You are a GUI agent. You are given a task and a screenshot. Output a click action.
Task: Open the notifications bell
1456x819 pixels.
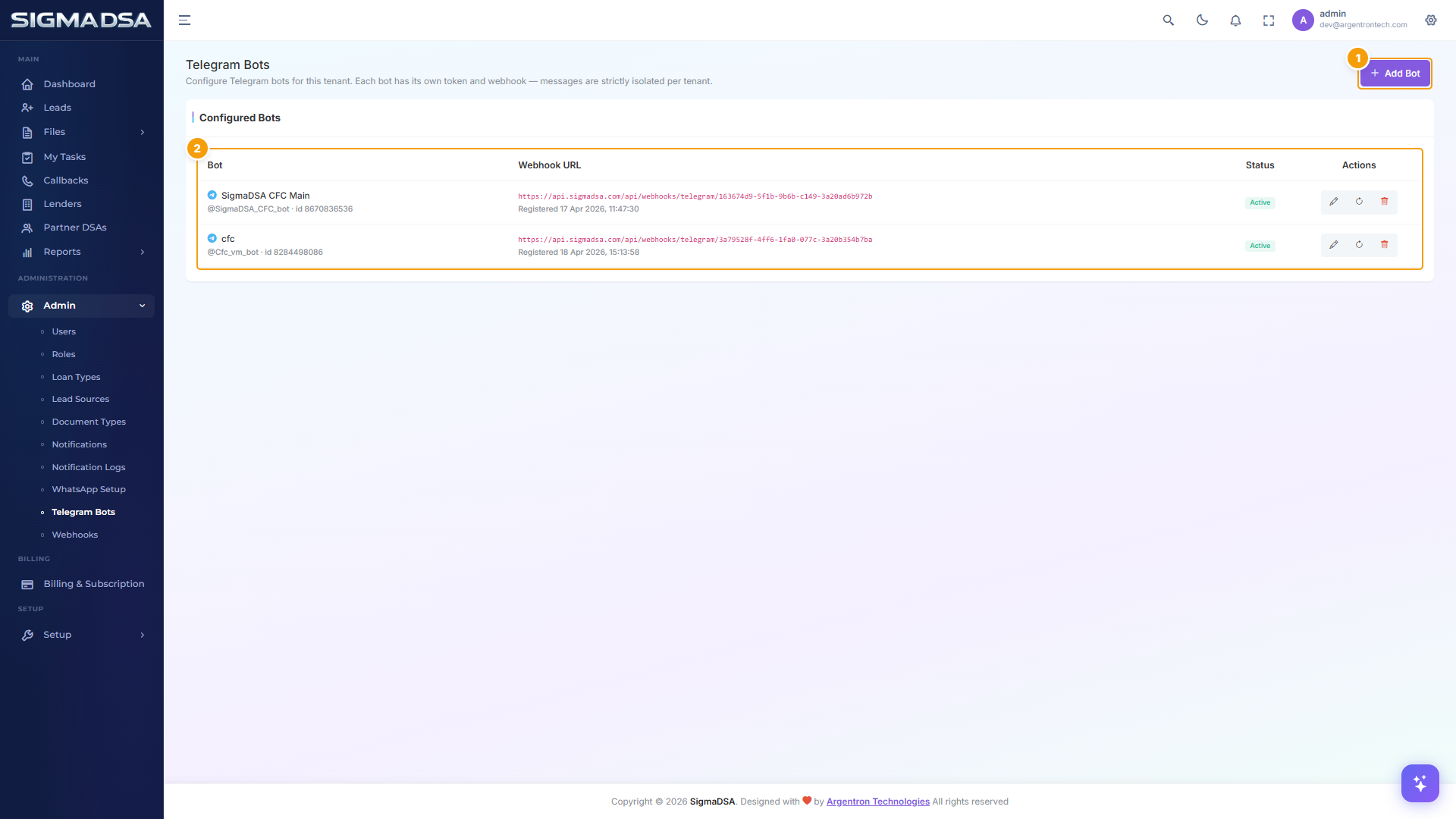1235,20
